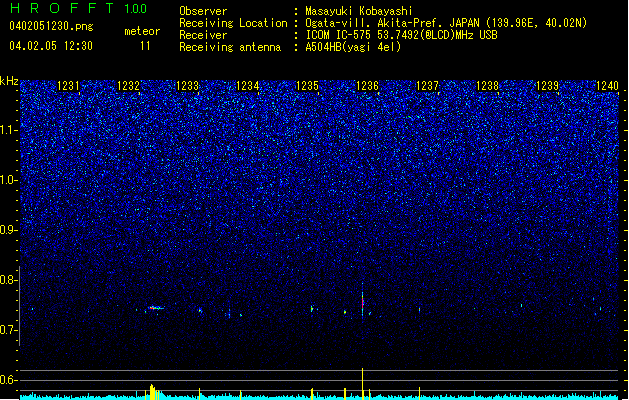Click the 'Receiver' label

203,35
